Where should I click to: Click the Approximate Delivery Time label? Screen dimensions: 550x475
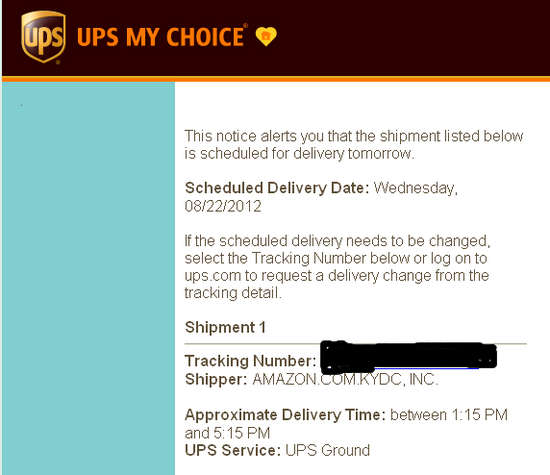285,415
